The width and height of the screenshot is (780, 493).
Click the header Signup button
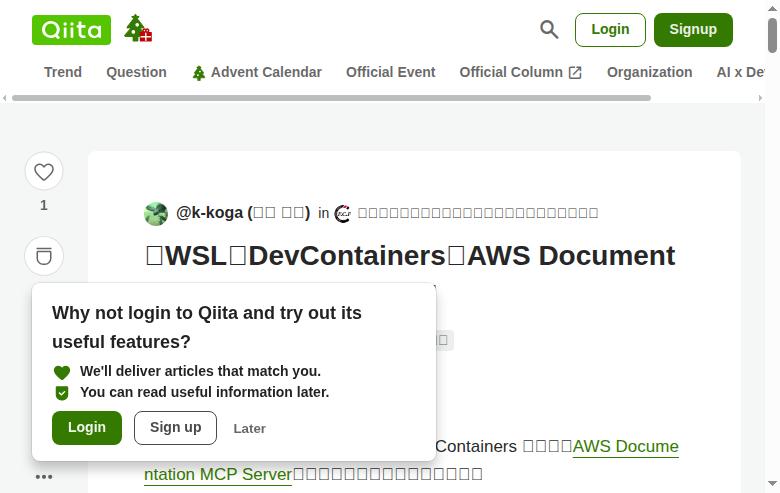click(x=693, y=30)
